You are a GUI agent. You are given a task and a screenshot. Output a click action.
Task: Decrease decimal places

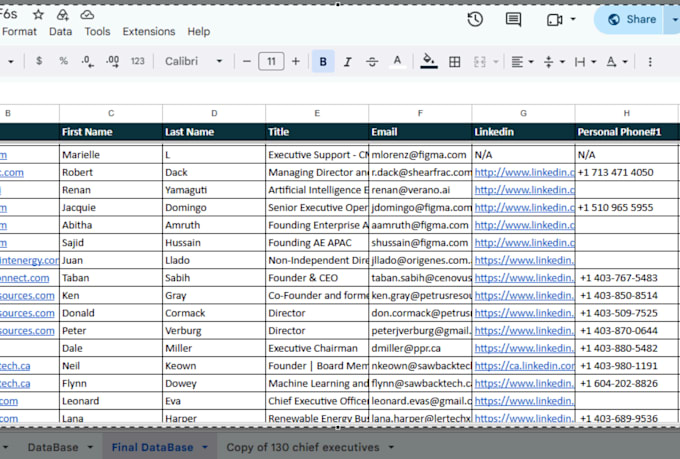(87, 62)
